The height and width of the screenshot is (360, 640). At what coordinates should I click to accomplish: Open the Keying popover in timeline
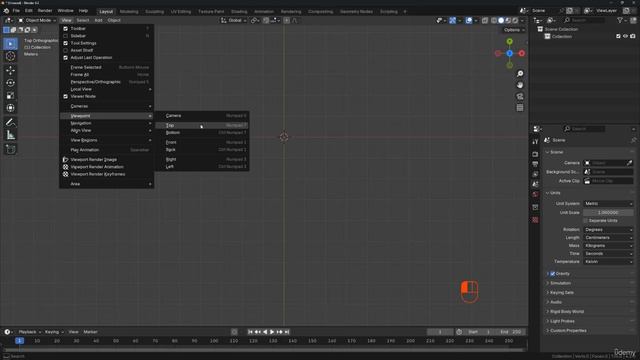(x=54, y=332)
